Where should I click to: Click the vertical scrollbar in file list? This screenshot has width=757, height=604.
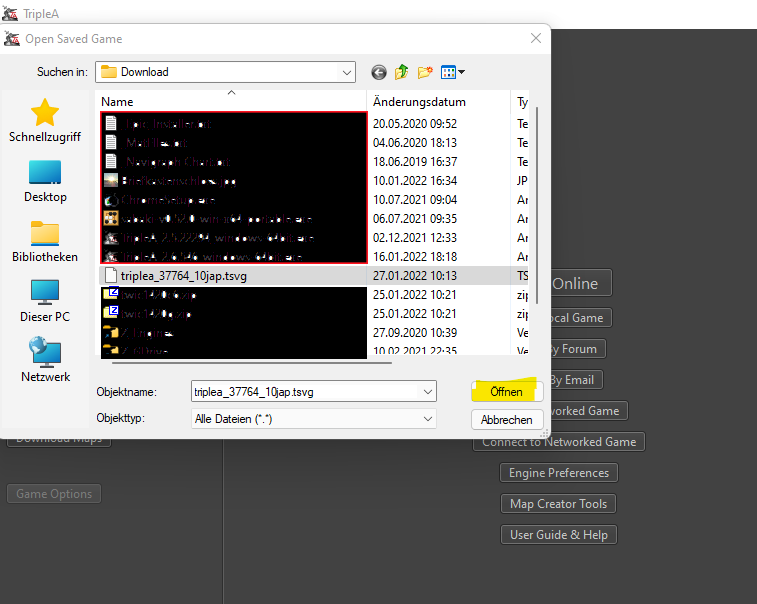(540, 200)
